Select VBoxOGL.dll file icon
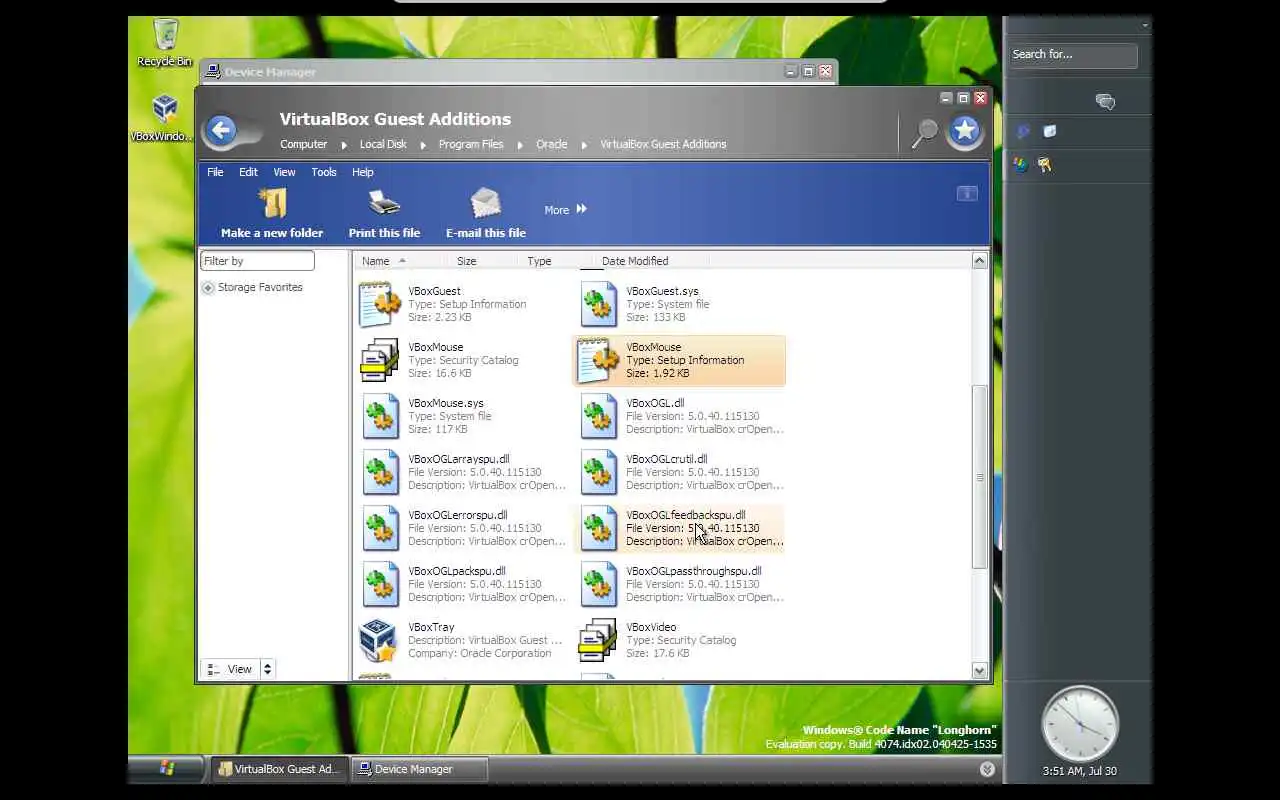This screenshot has width=1280, height=800. 598,416
